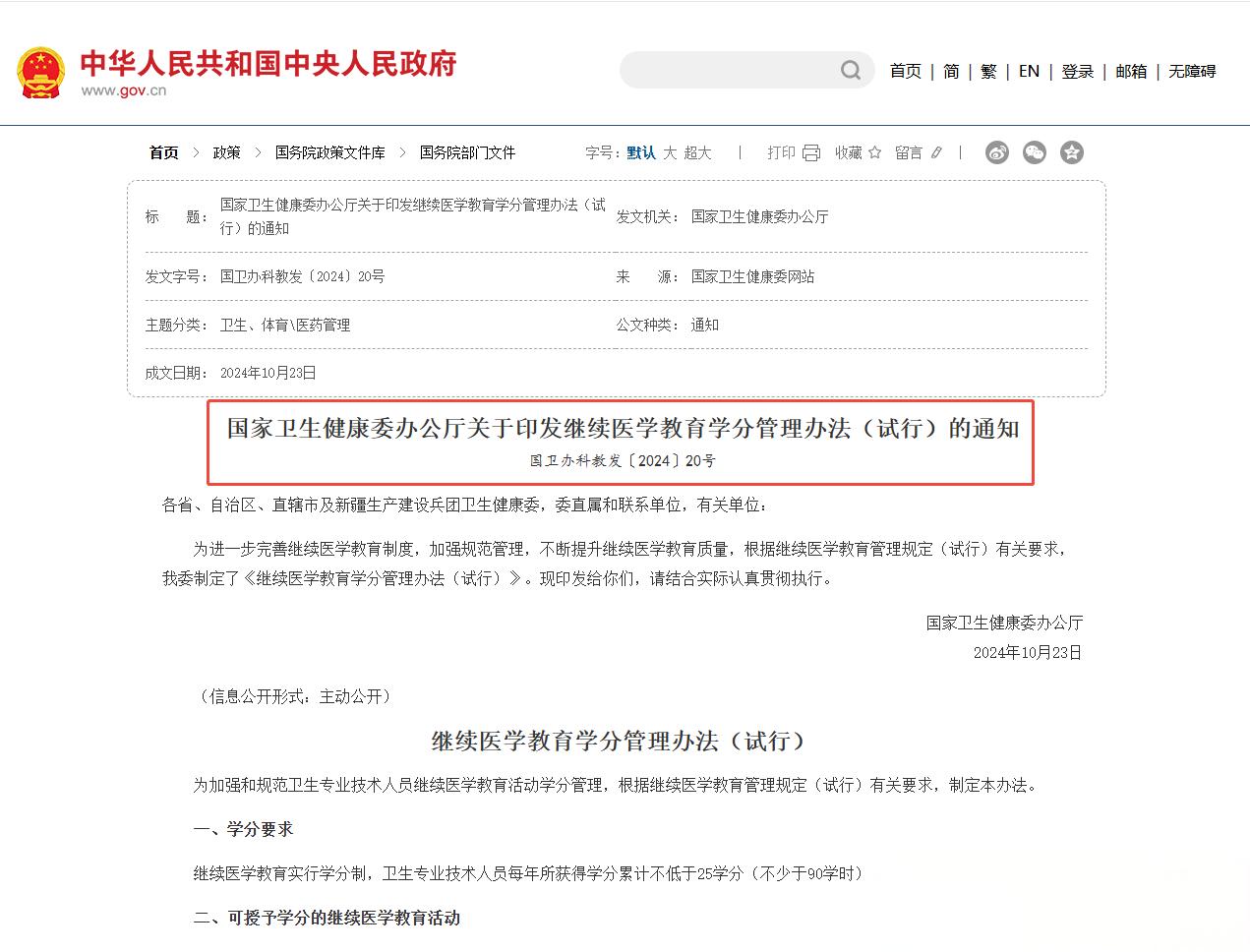Set font size to 默认
Viewport: 1250px width, 952px height.
[x=641, y=152]
